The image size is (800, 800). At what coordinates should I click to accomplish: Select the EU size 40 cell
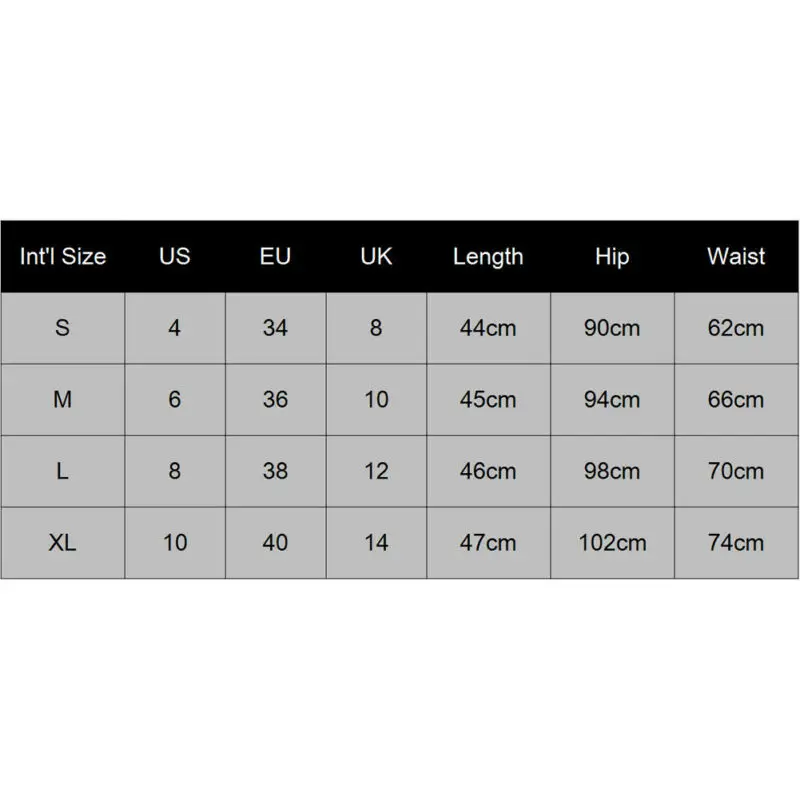(x=275, y=543)
